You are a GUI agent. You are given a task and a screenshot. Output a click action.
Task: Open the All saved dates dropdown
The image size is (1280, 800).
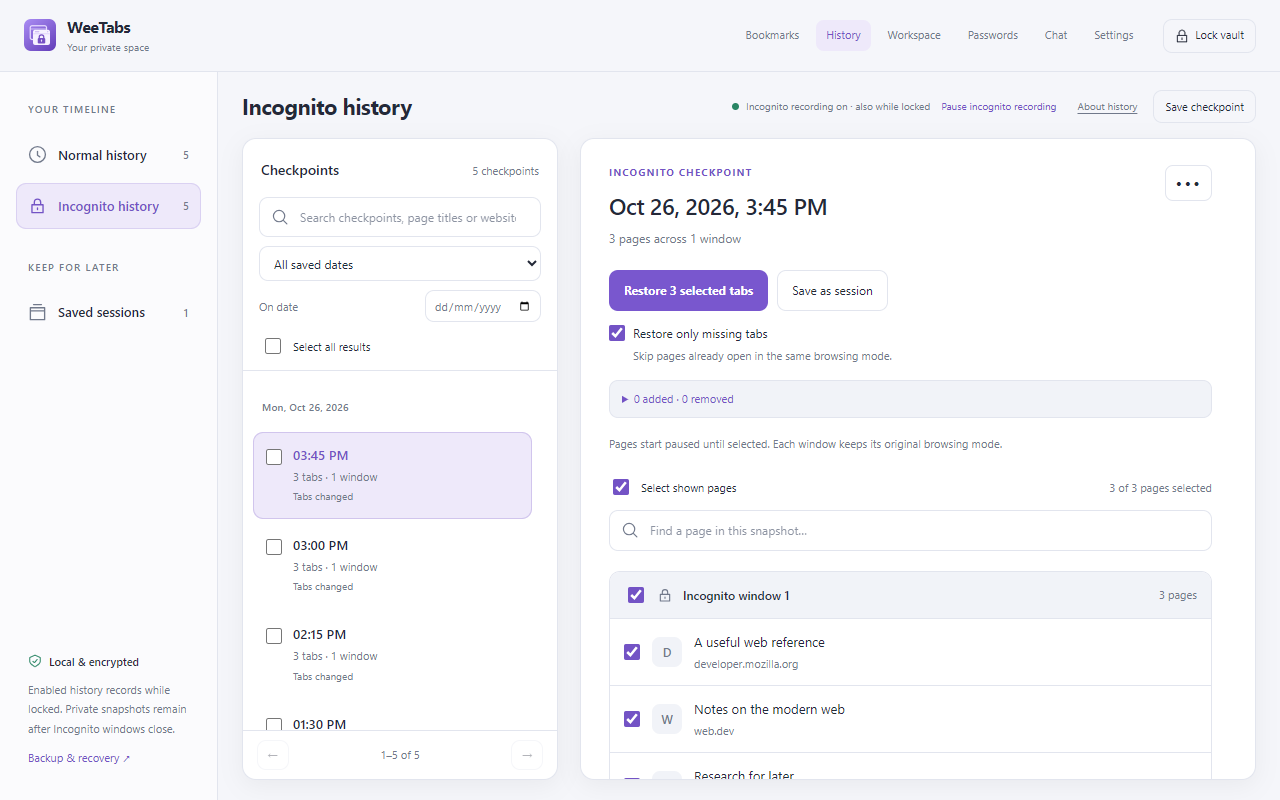click(x=400, y=264)
